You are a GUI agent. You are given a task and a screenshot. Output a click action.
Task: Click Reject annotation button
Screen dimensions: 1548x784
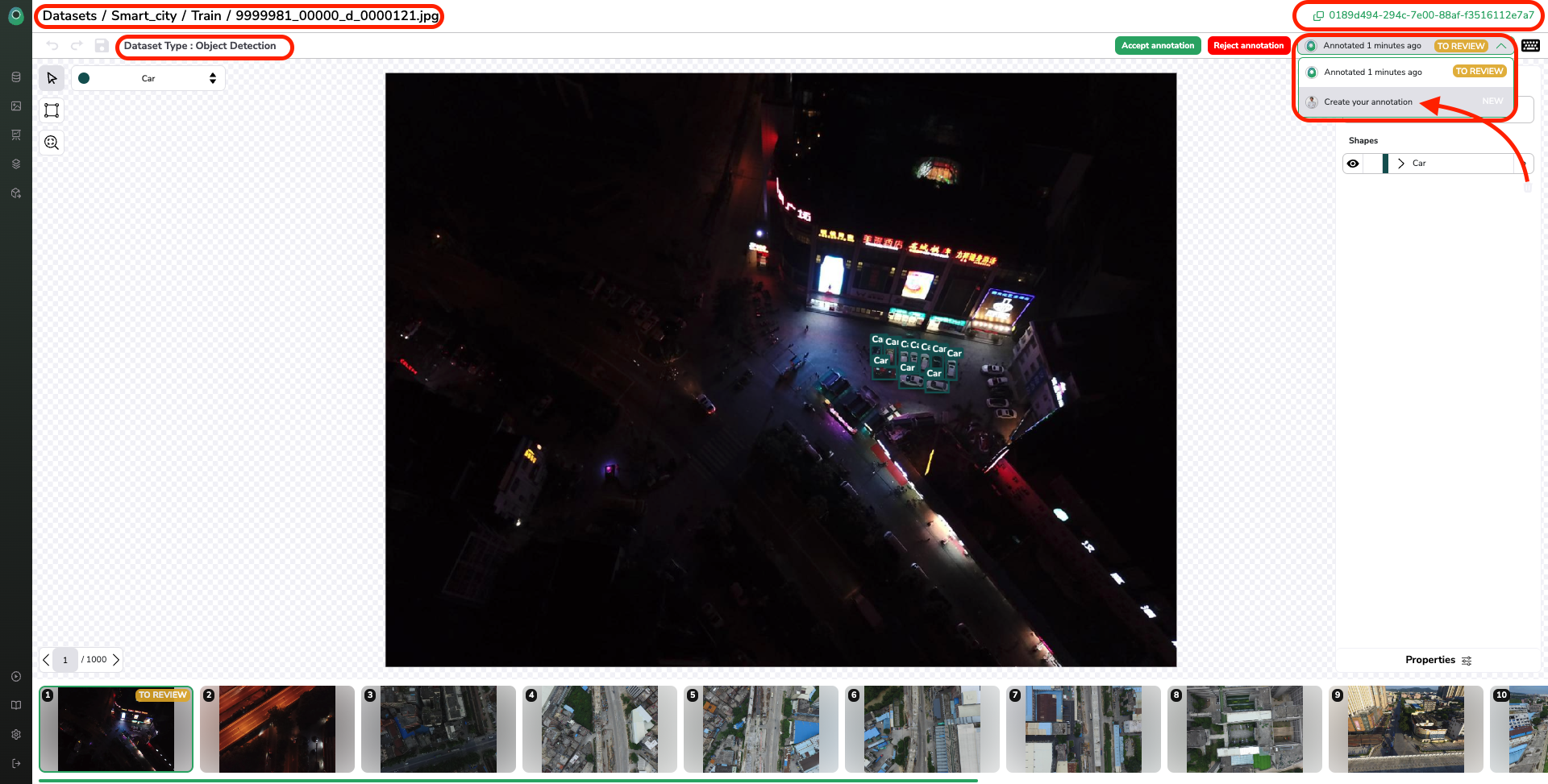1248,46
